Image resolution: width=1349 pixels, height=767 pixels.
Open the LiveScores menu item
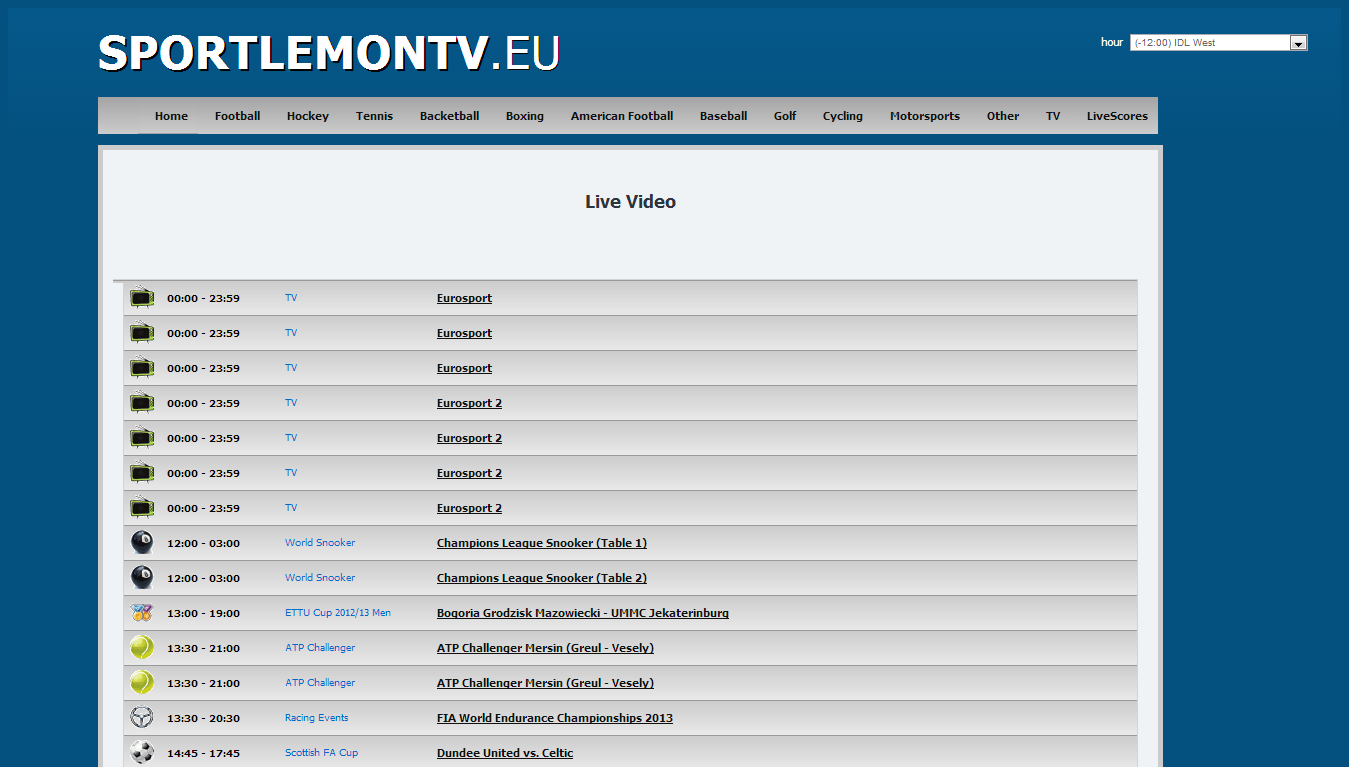point(1117,116)
